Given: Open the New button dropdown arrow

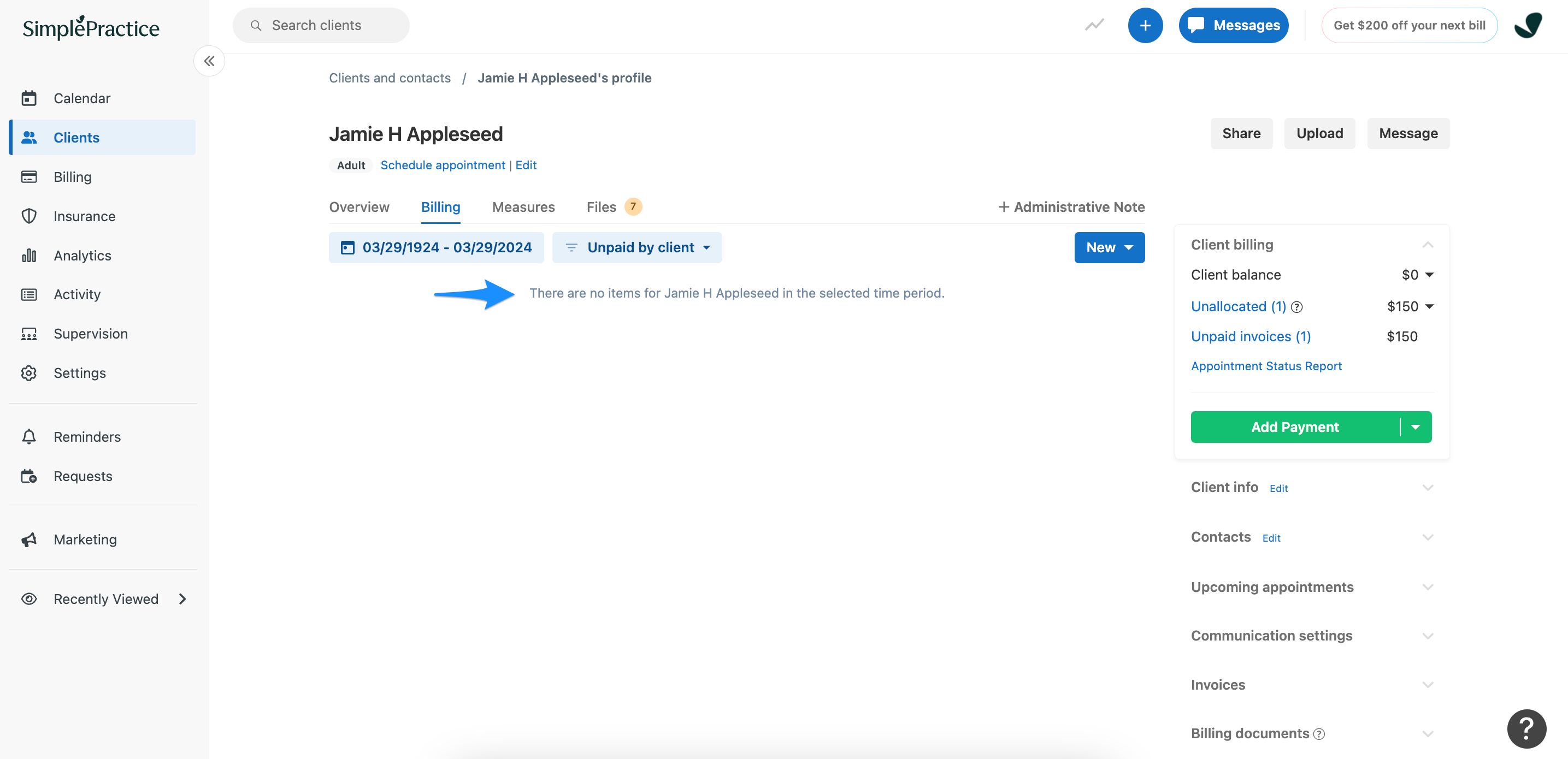Looking at the screenshot, I should [x=1129, y=247].
